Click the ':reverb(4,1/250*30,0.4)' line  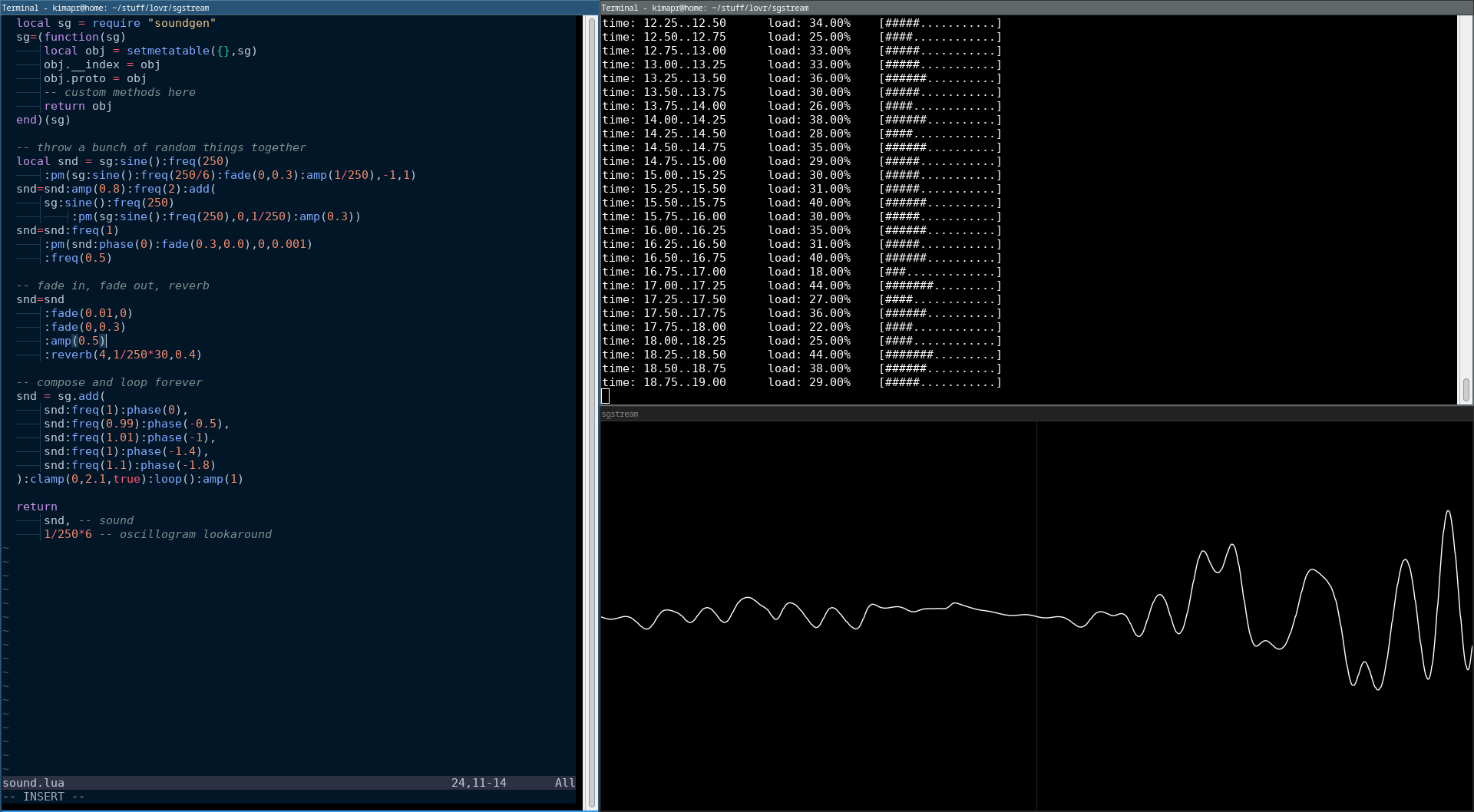point(123,355)
